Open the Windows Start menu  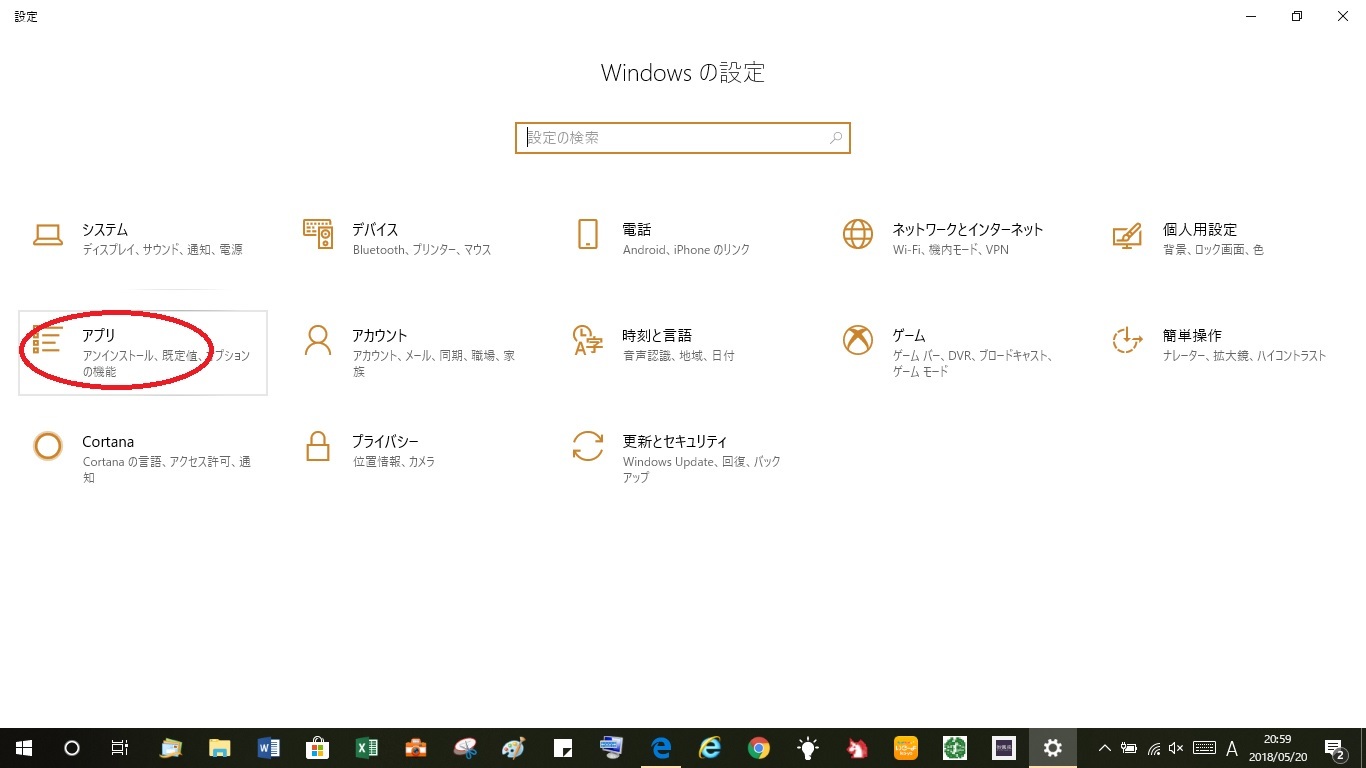tap(24, 748)
